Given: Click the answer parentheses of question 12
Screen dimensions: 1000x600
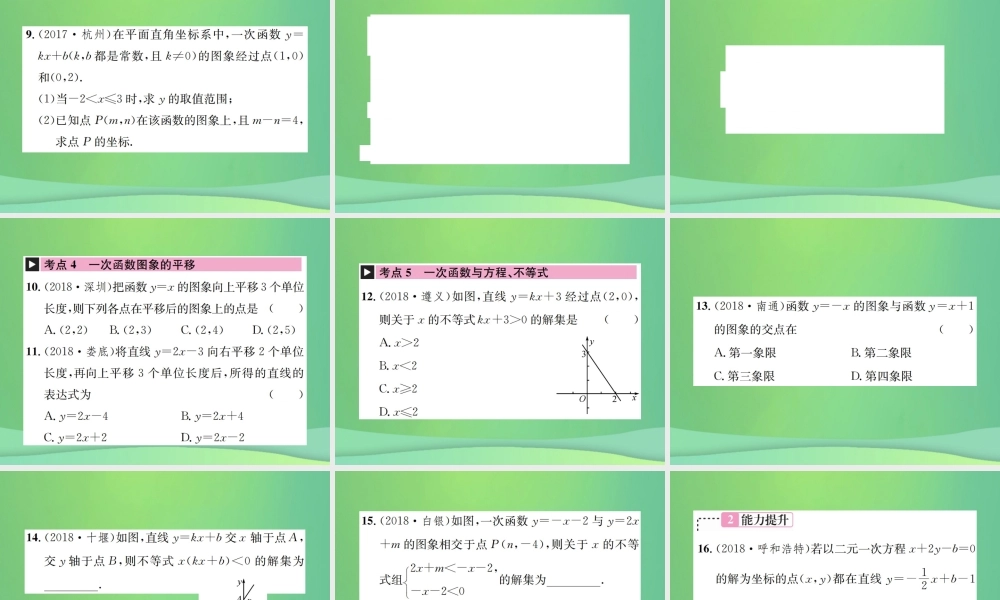Looking at the screenshot, I should (x=621, y=319).
